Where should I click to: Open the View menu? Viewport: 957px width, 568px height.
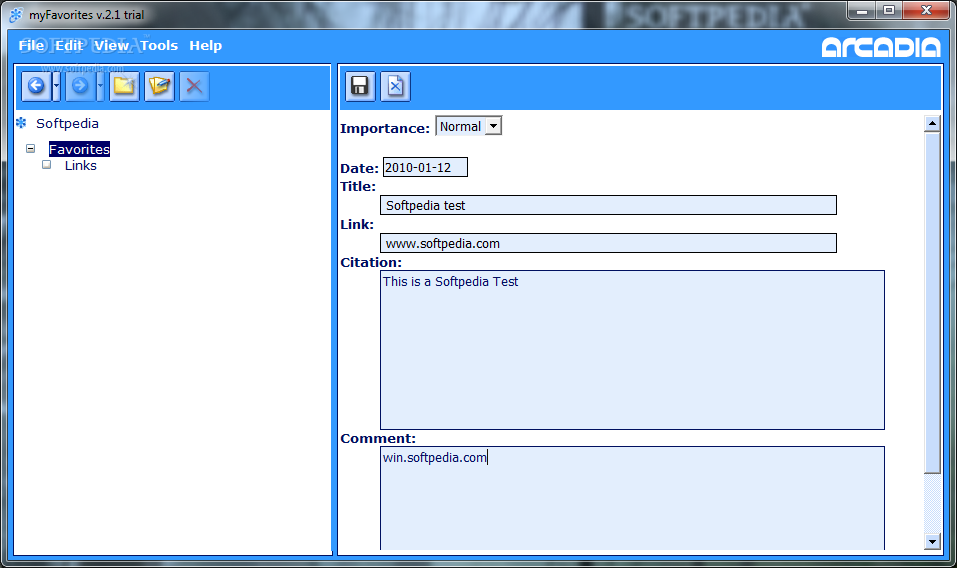(x=111, y=45)
